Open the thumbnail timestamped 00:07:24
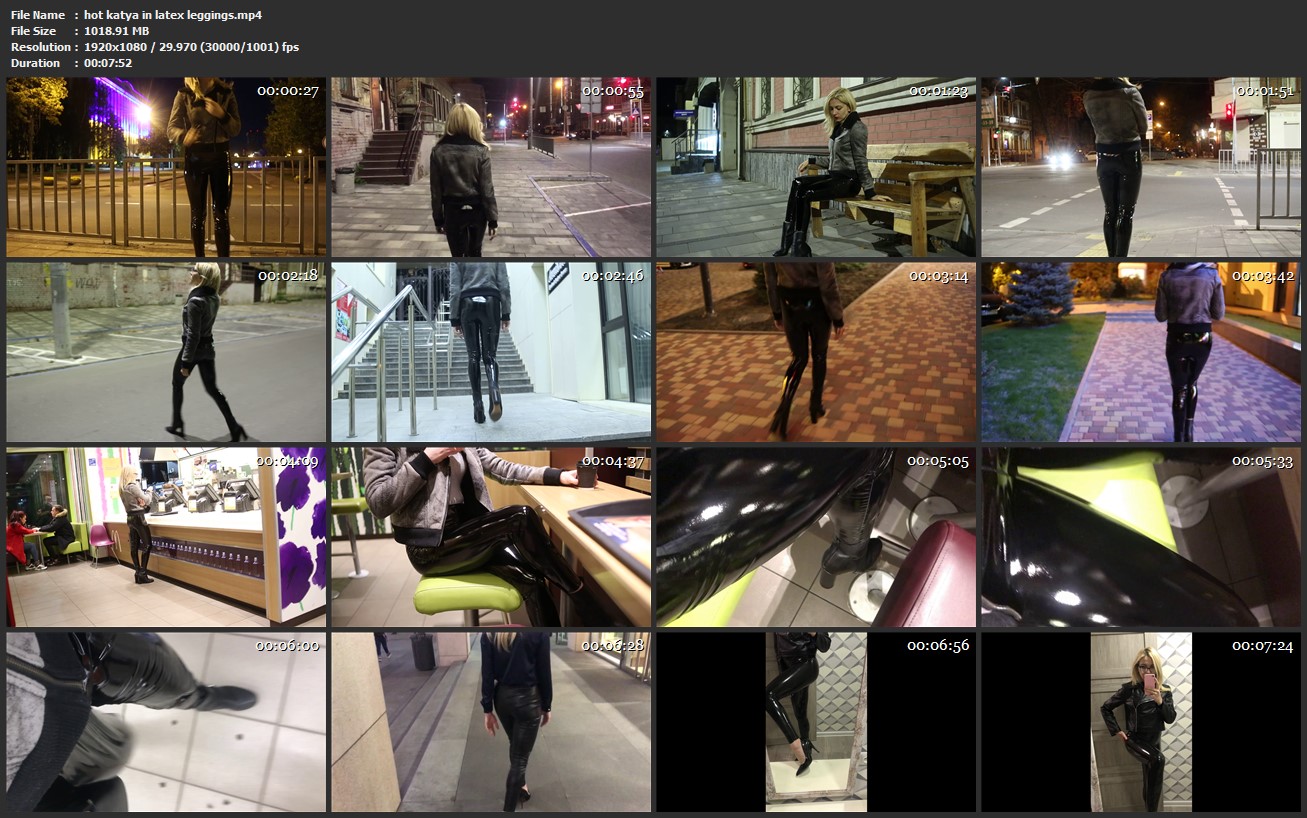This screenshot has height=818, width=1307. point(1141,722)
